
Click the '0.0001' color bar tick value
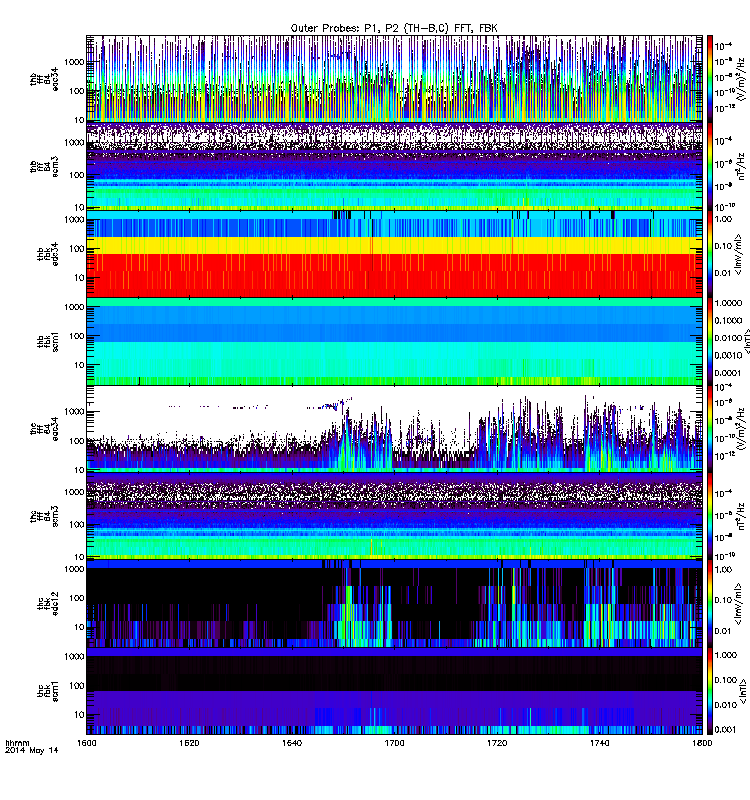point(728,372)
